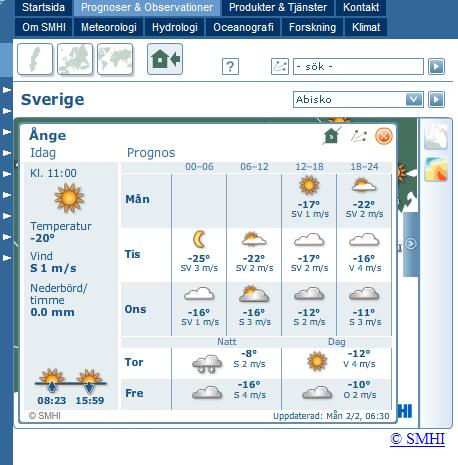Screen dimensions: 458x465
Task: Close the Ånge forecast popup
Action: click(x=384, y=136)
